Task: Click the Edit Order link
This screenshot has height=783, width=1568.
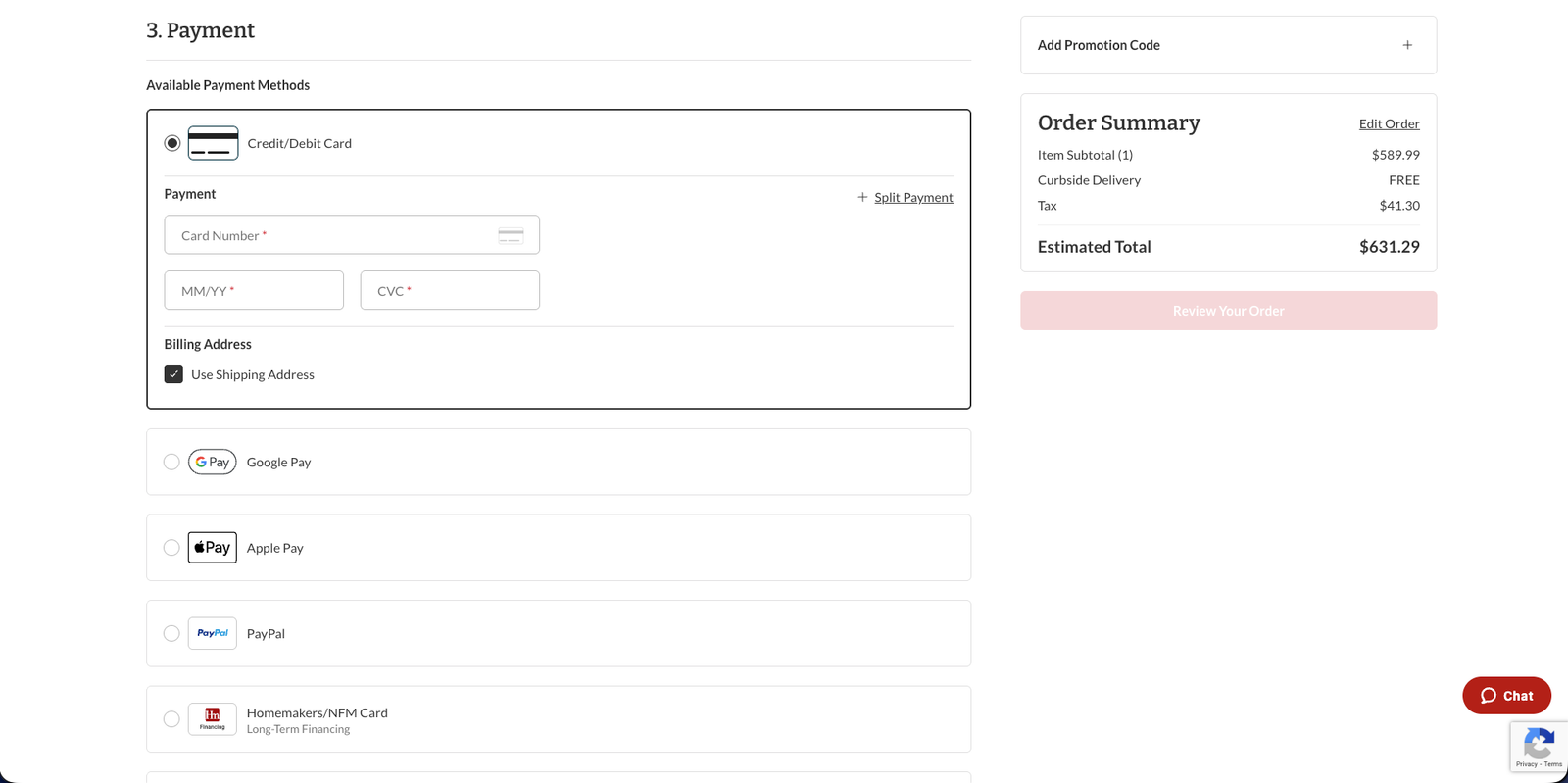Action: [1389, 123]
